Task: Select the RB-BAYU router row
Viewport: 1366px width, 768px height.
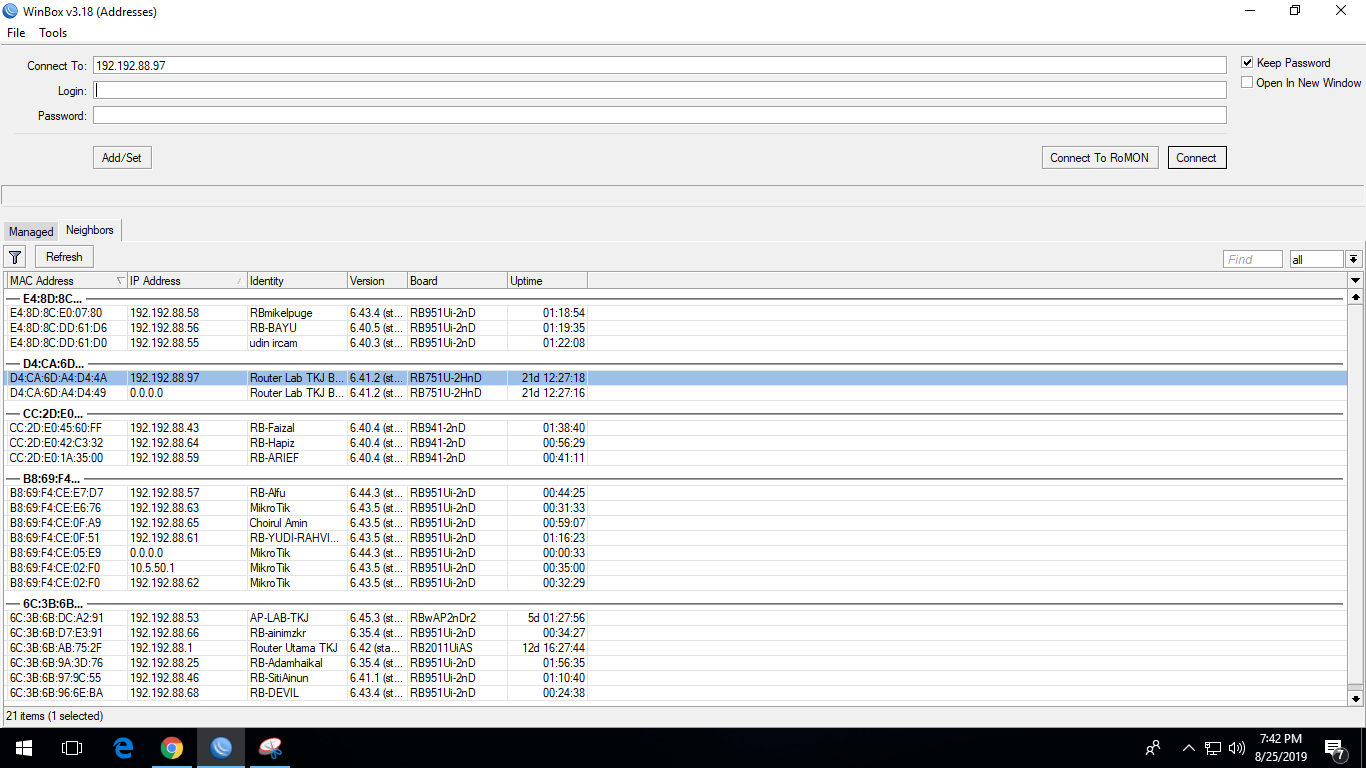Action: click(x=677, y=328)
